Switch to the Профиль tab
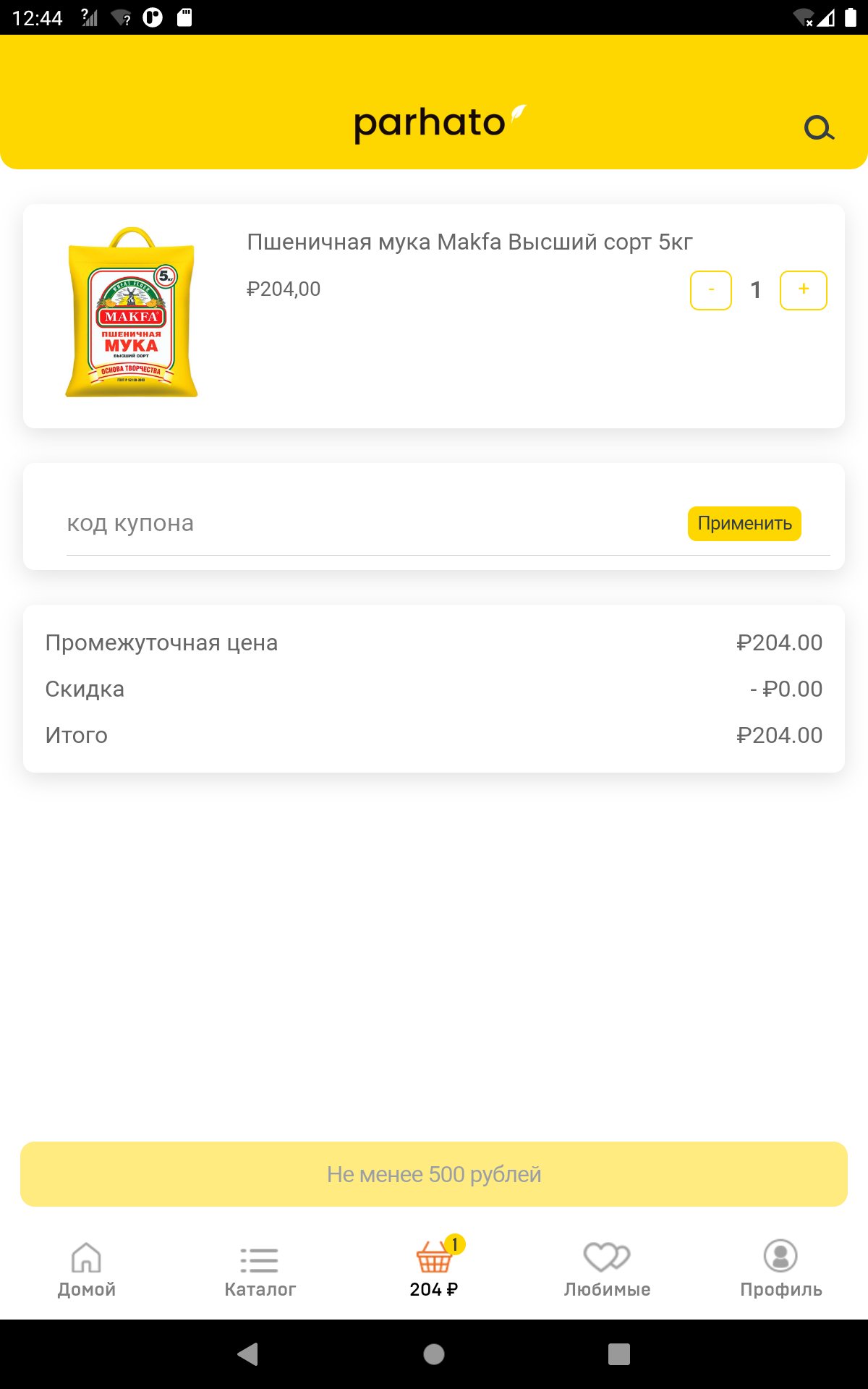Image resolution: width=868 pixels, height=1389 pixels. (781, 1268)
